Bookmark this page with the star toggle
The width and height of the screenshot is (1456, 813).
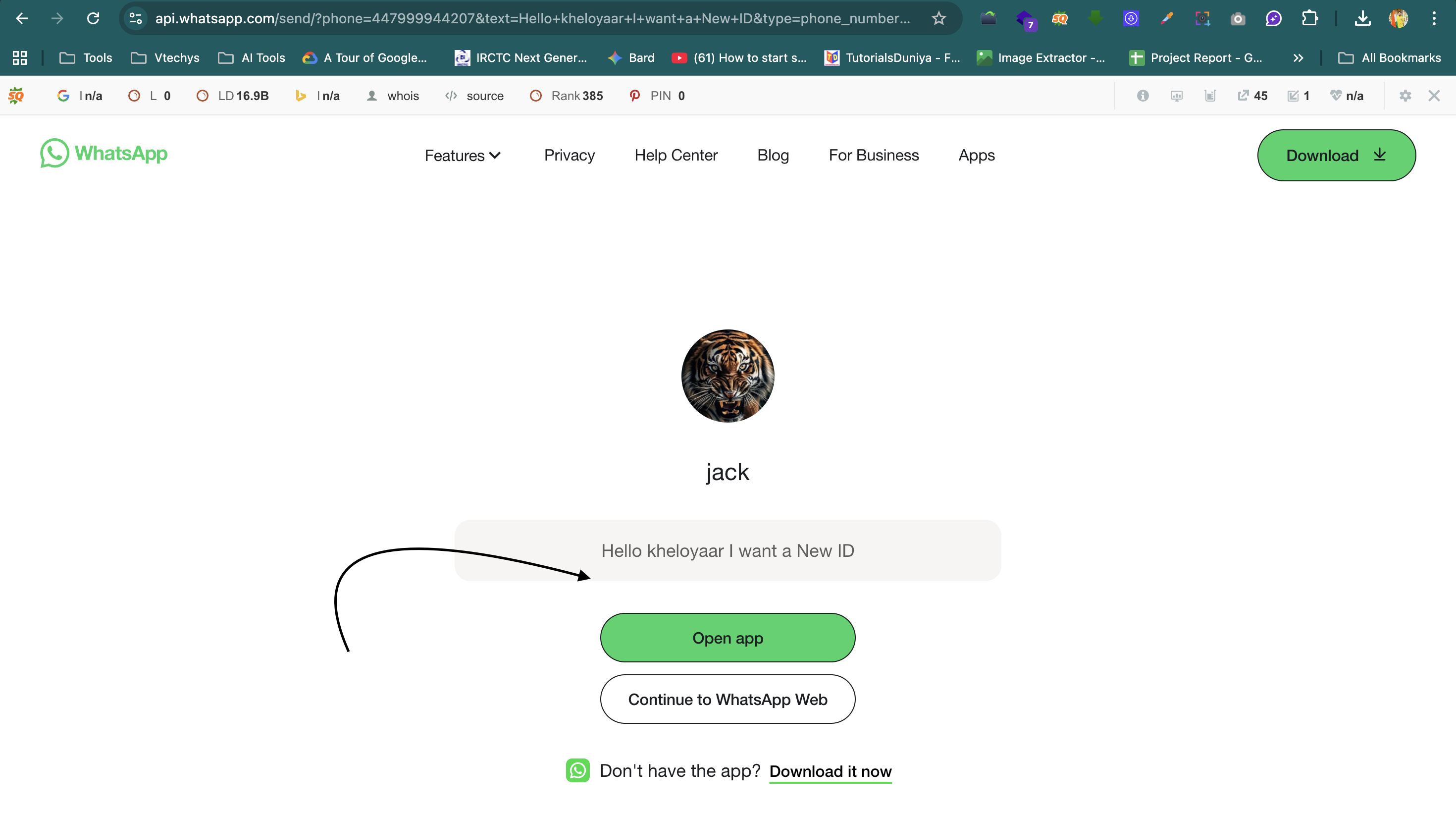(938, 18)
